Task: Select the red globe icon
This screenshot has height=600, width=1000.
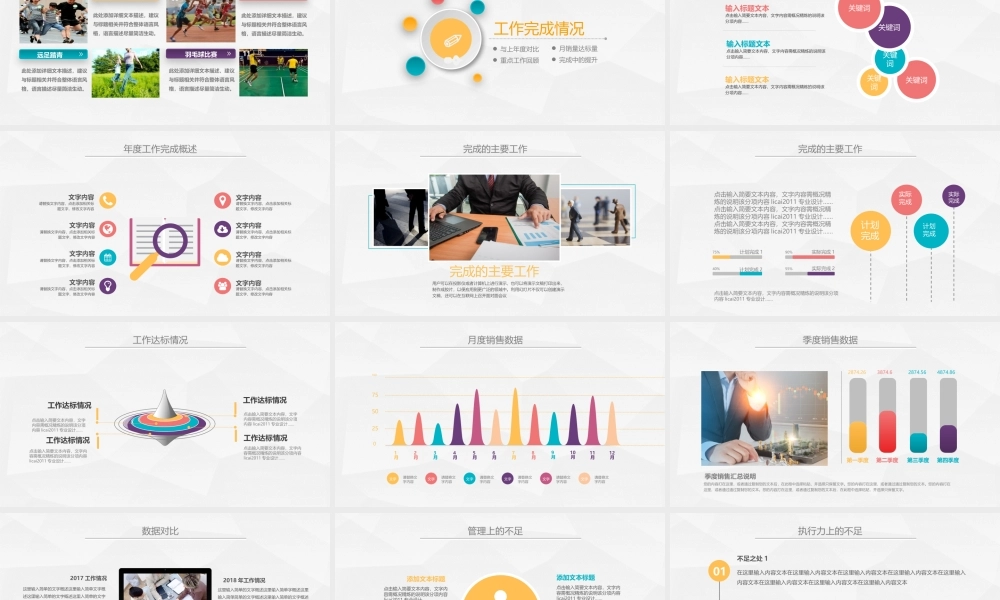Action: coord(108,228)
